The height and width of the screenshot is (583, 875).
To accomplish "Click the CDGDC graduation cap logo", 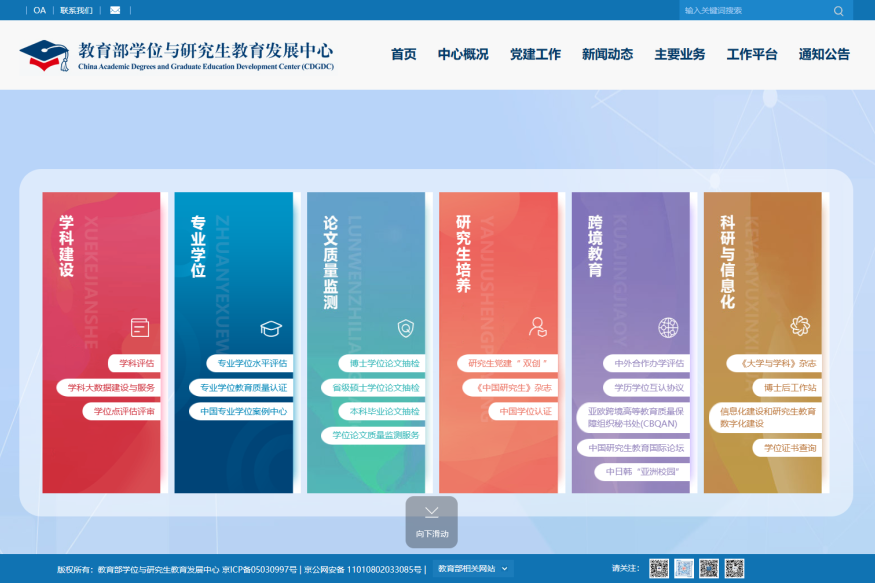I will click(x=44, y=55).
